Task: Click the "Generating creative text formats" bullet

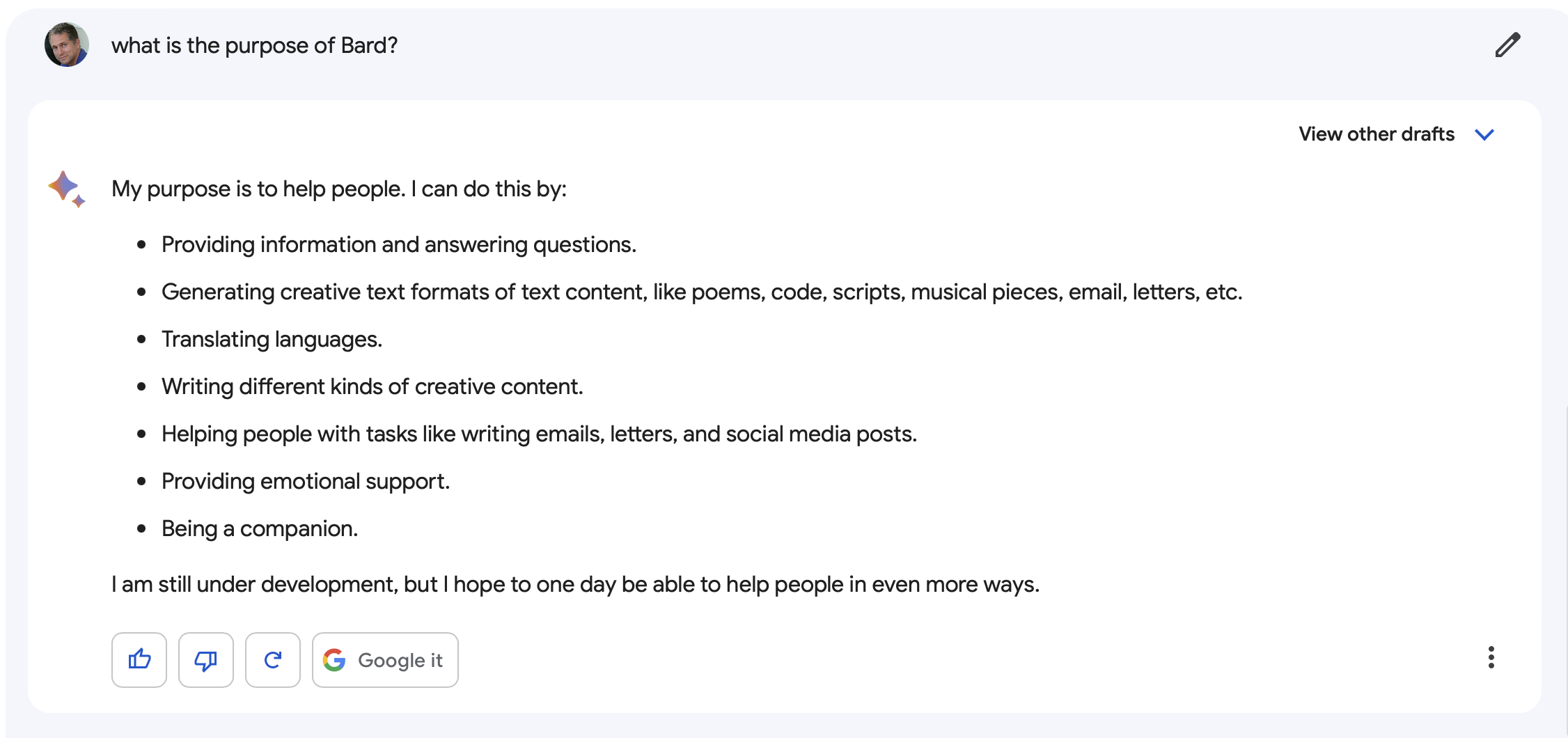Action: click(x=701, y=292)
